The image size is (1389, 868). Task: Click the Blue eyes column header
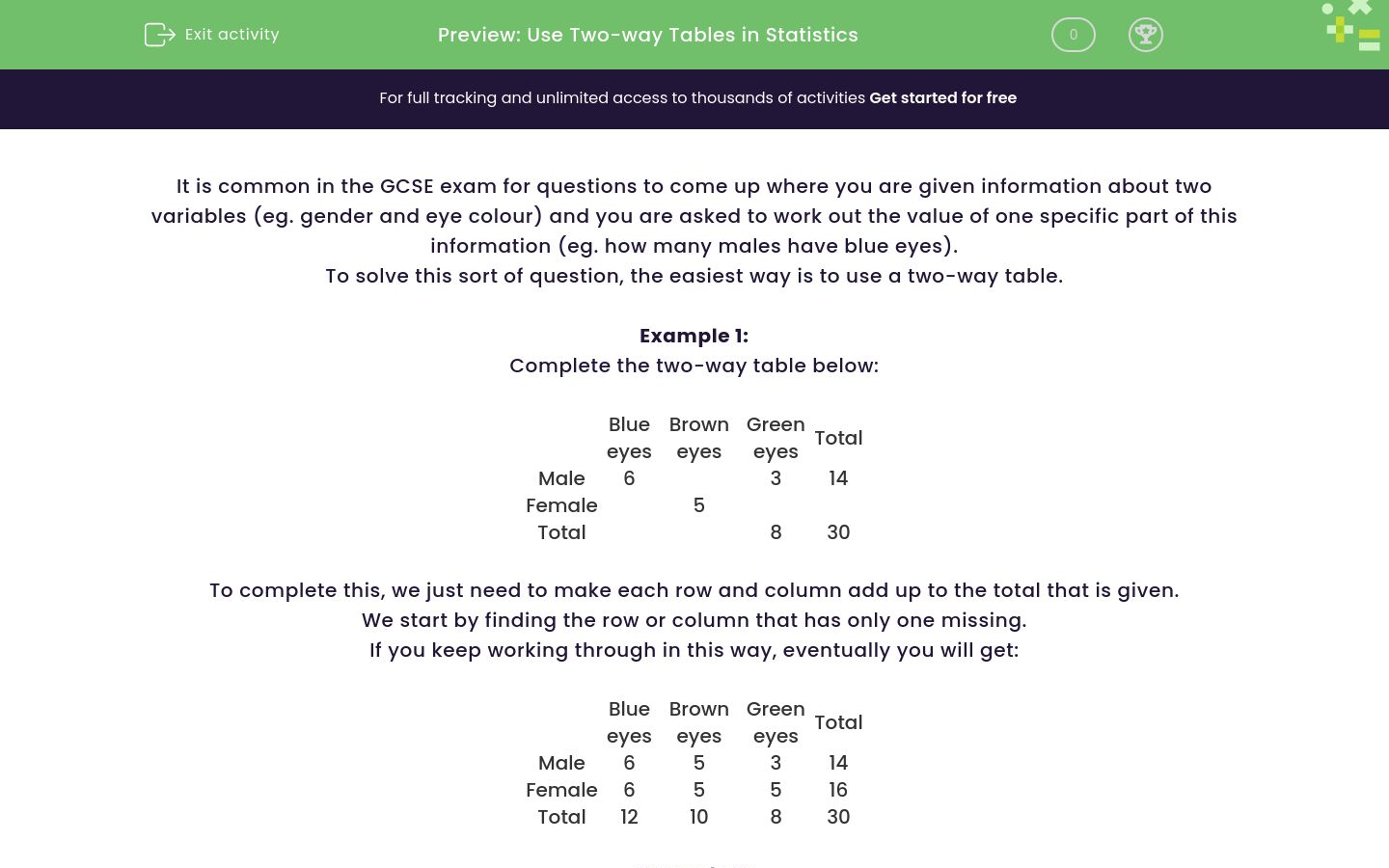(x=629, y=438)
